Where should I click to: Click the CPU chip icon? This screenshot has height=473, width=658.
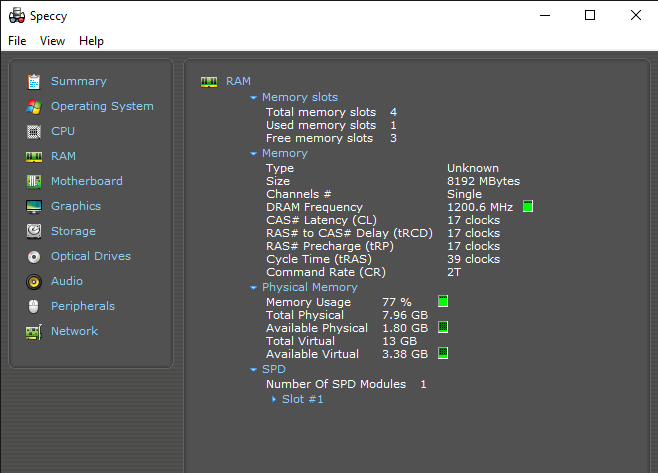click(34, 132)
